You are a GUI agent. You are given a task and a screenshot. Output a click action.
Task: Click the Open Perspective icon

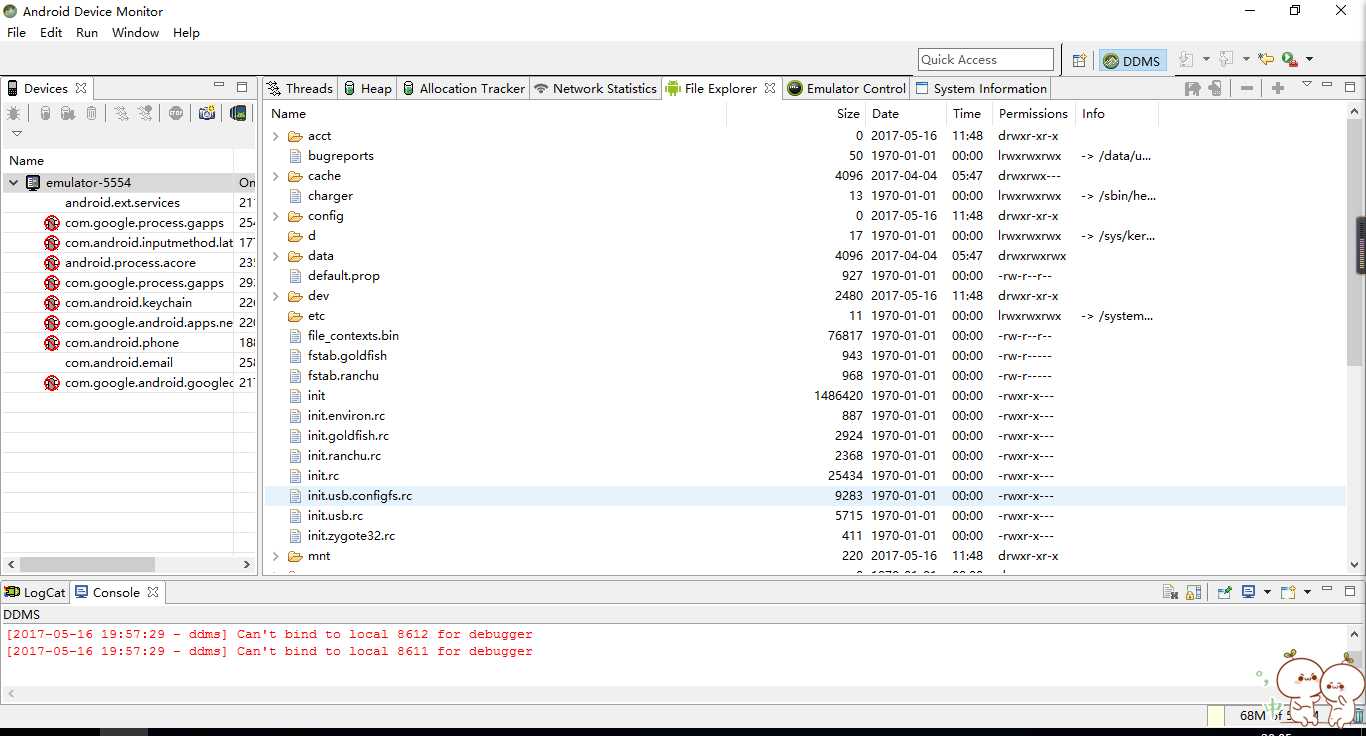(x=1079, y=60)
